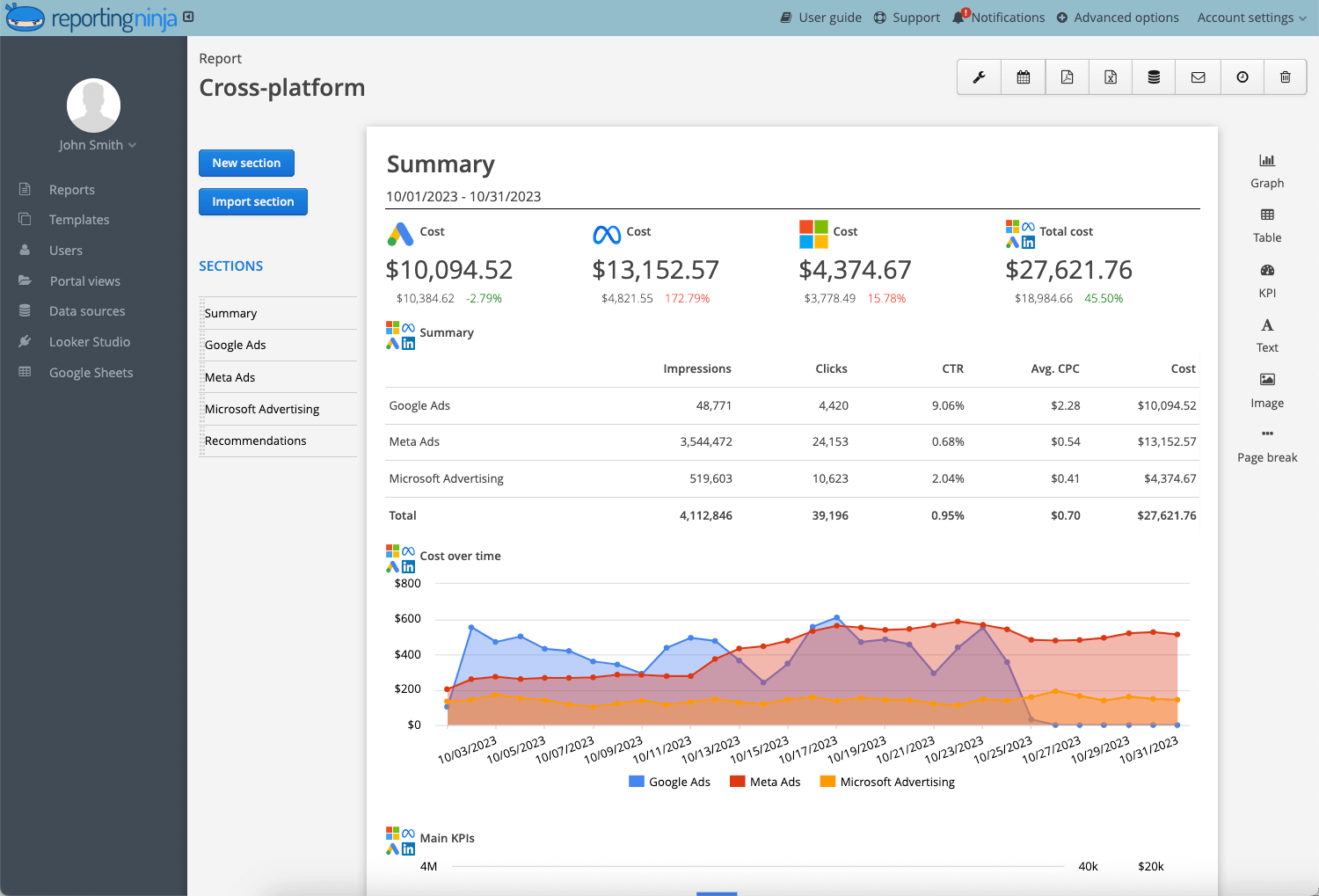Image resolution: width=1319 pixels, height=896 pixels.
Task: Open the Account settings dropdown
Action: coord(1250,17)
